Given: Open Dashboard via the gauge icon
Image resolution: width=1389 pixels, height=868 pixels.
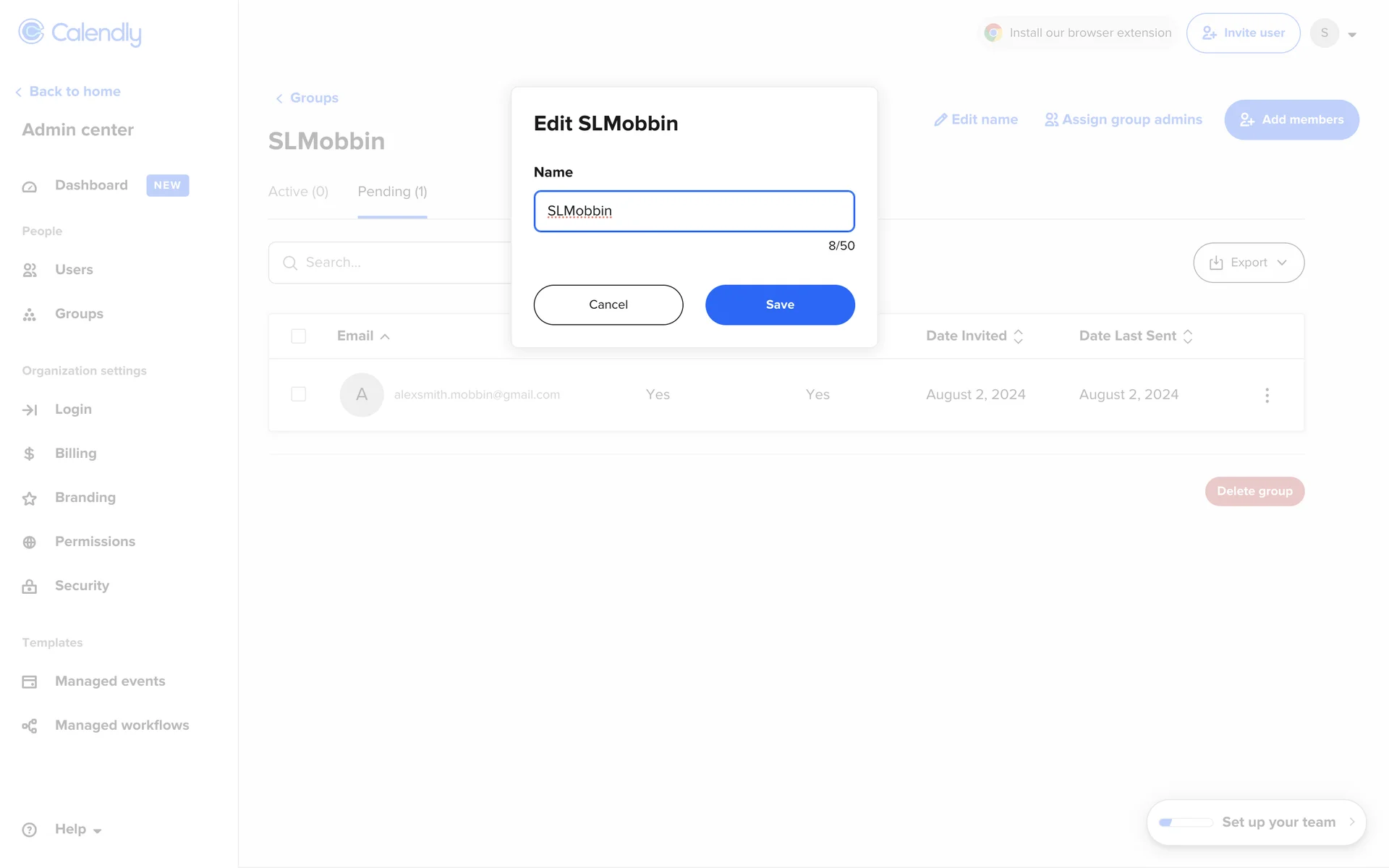Looking at the screenshot, I should 30,187.
